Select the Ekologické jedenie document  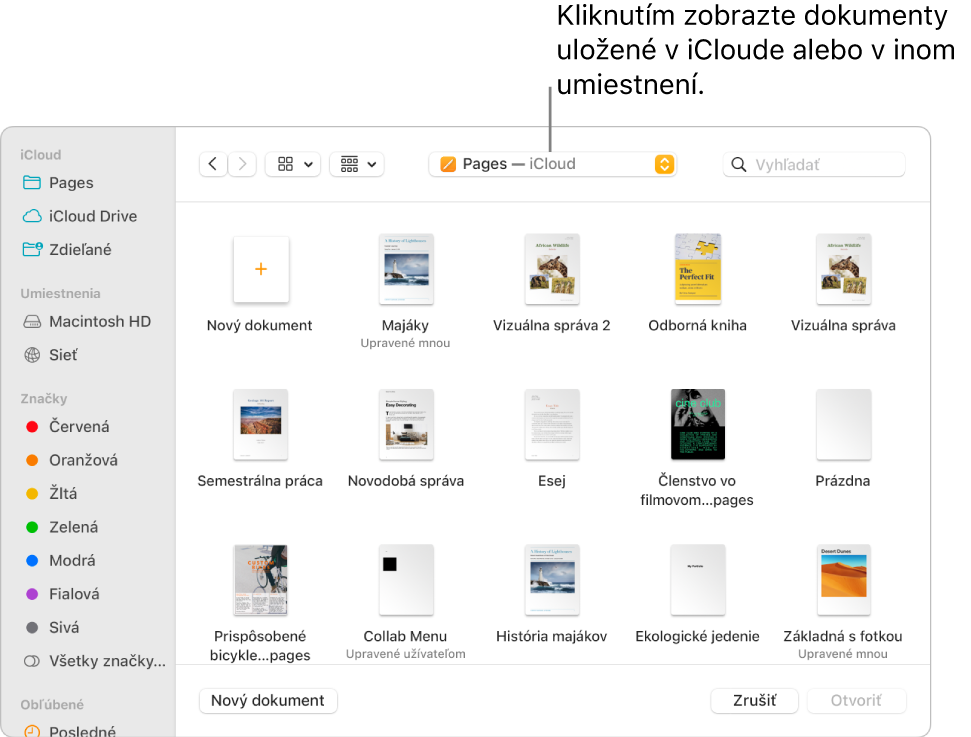click(698, 580)
